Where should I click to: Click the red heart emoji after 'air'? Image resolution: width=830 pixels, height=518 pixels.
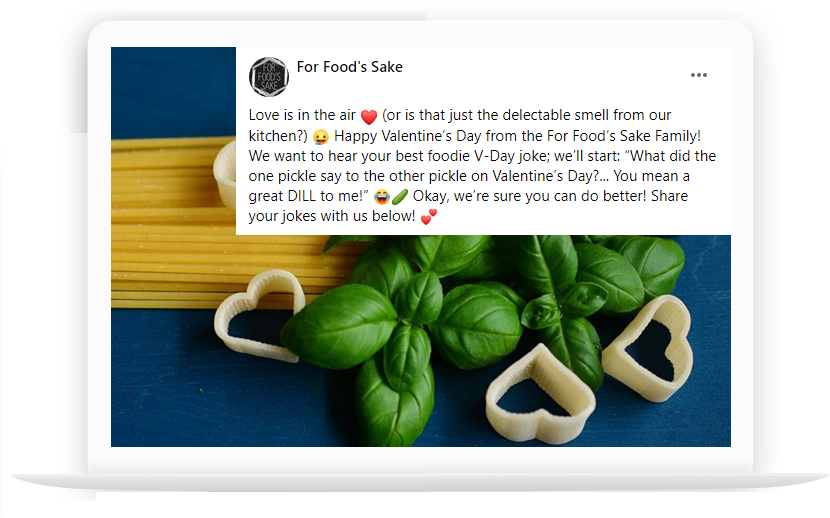pos(369,116)
